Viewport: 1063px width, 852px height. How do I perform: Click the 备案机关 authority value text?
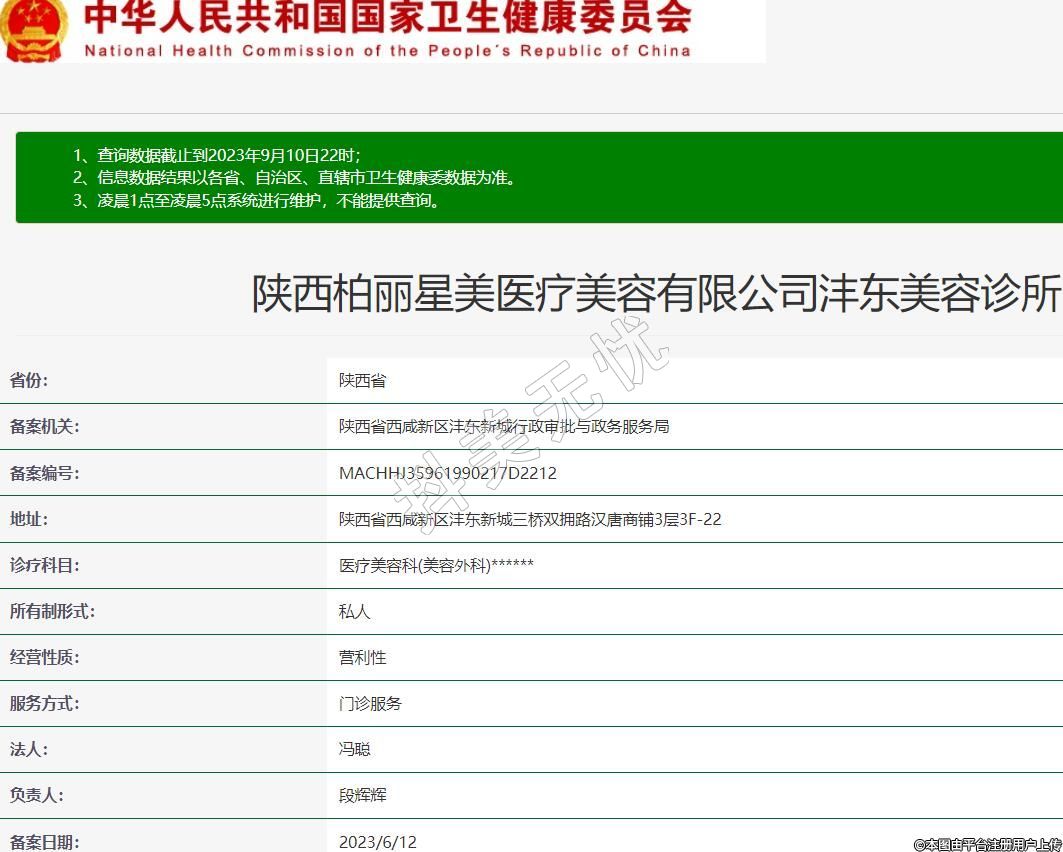coord(504,426)
